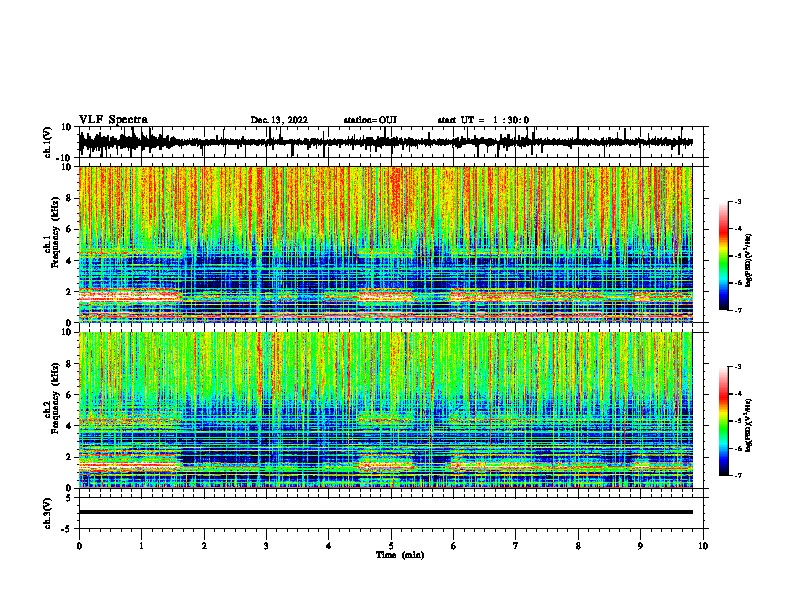Screen dimensions: 792x612
Task: Click the ch.1 spectrogram panel
Action: [385, 244]
